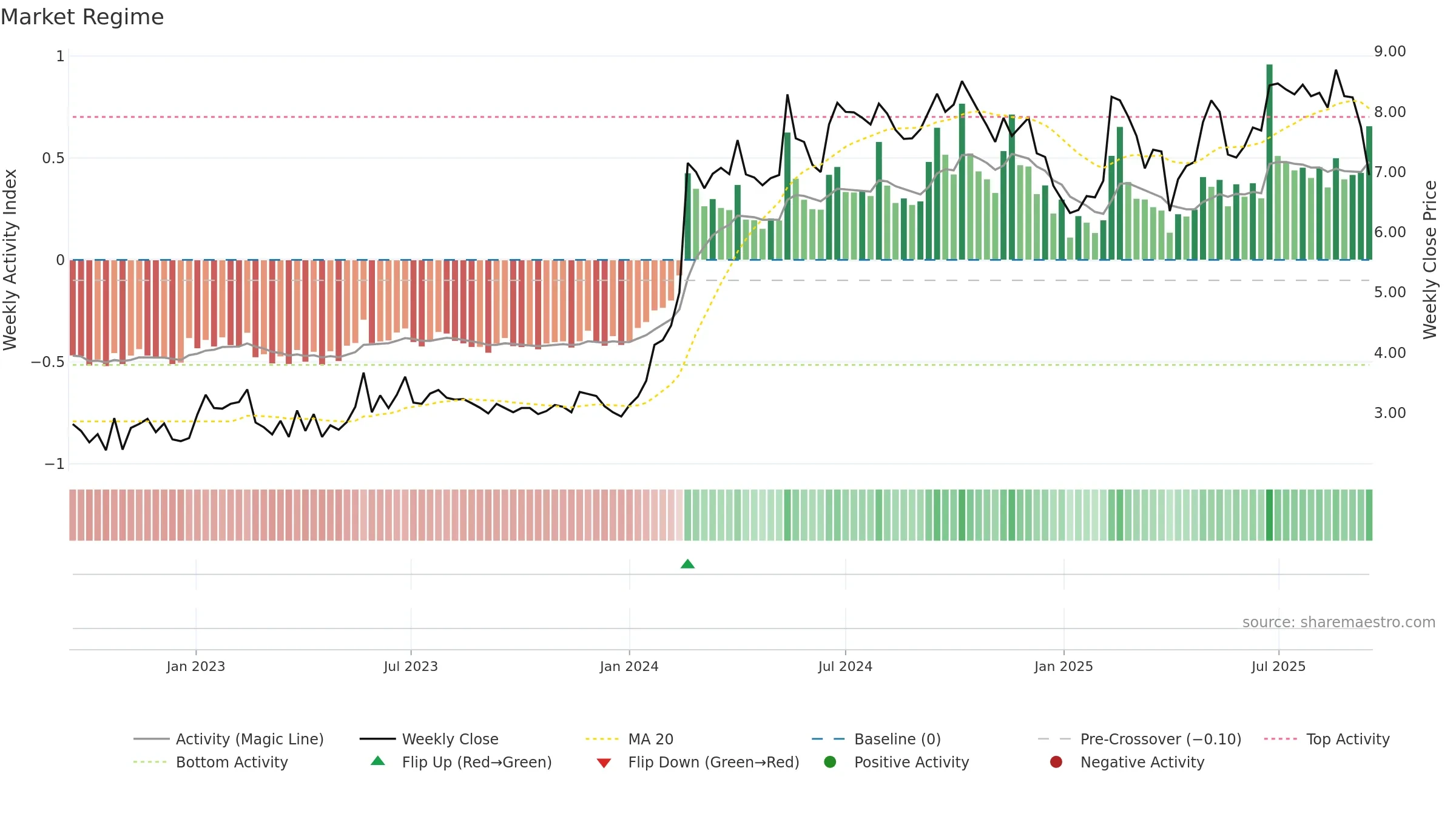The image size is (1456, 819).
Task: Click the Market Regime chart title
Action: point(82,17)
